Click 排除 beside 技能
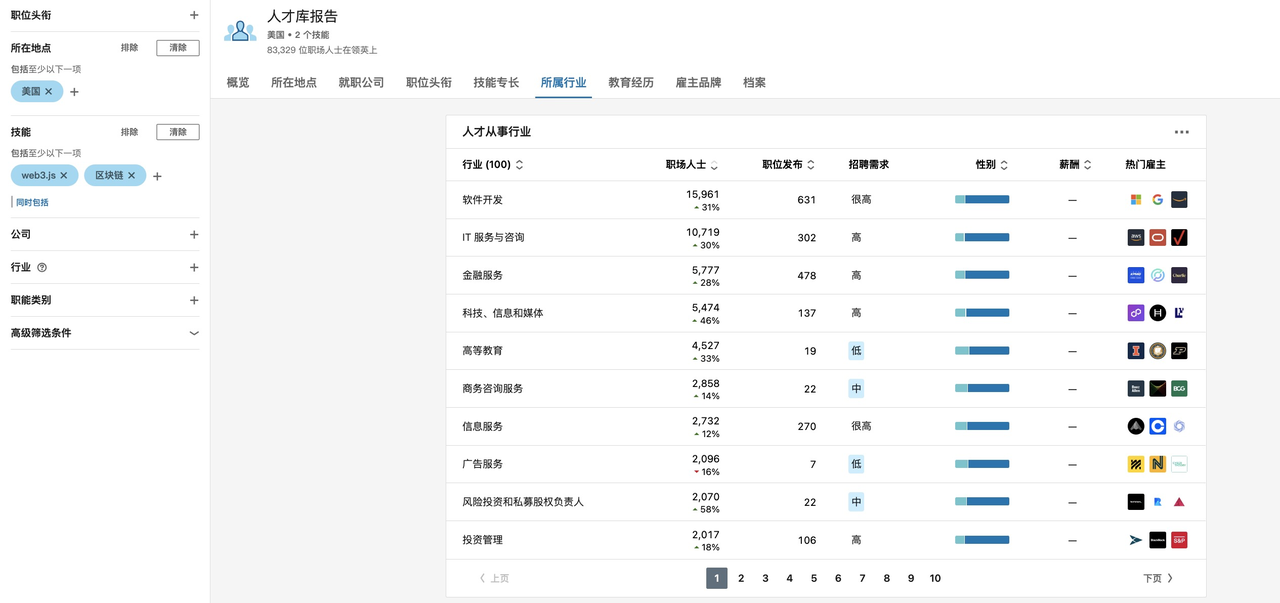Screen dimensions: 1280x603 click(129, 132)
